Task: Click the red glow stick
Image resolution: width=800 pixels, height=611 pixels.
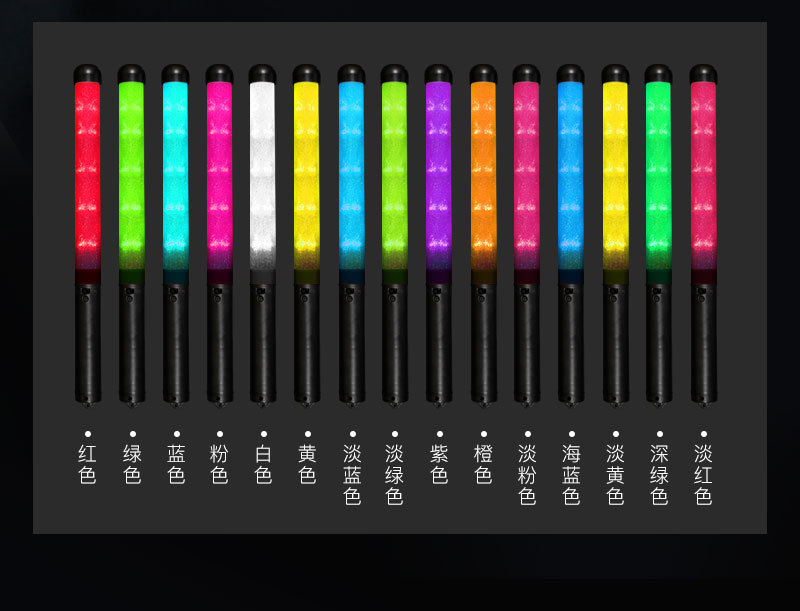Action: click(x=88, y=235)
